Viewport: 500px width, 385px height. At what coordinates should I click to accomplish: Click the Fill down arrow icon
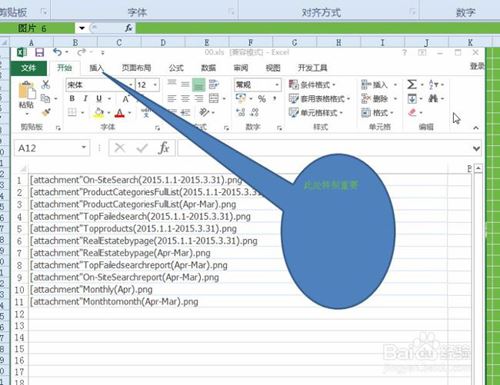pos(412,99)
